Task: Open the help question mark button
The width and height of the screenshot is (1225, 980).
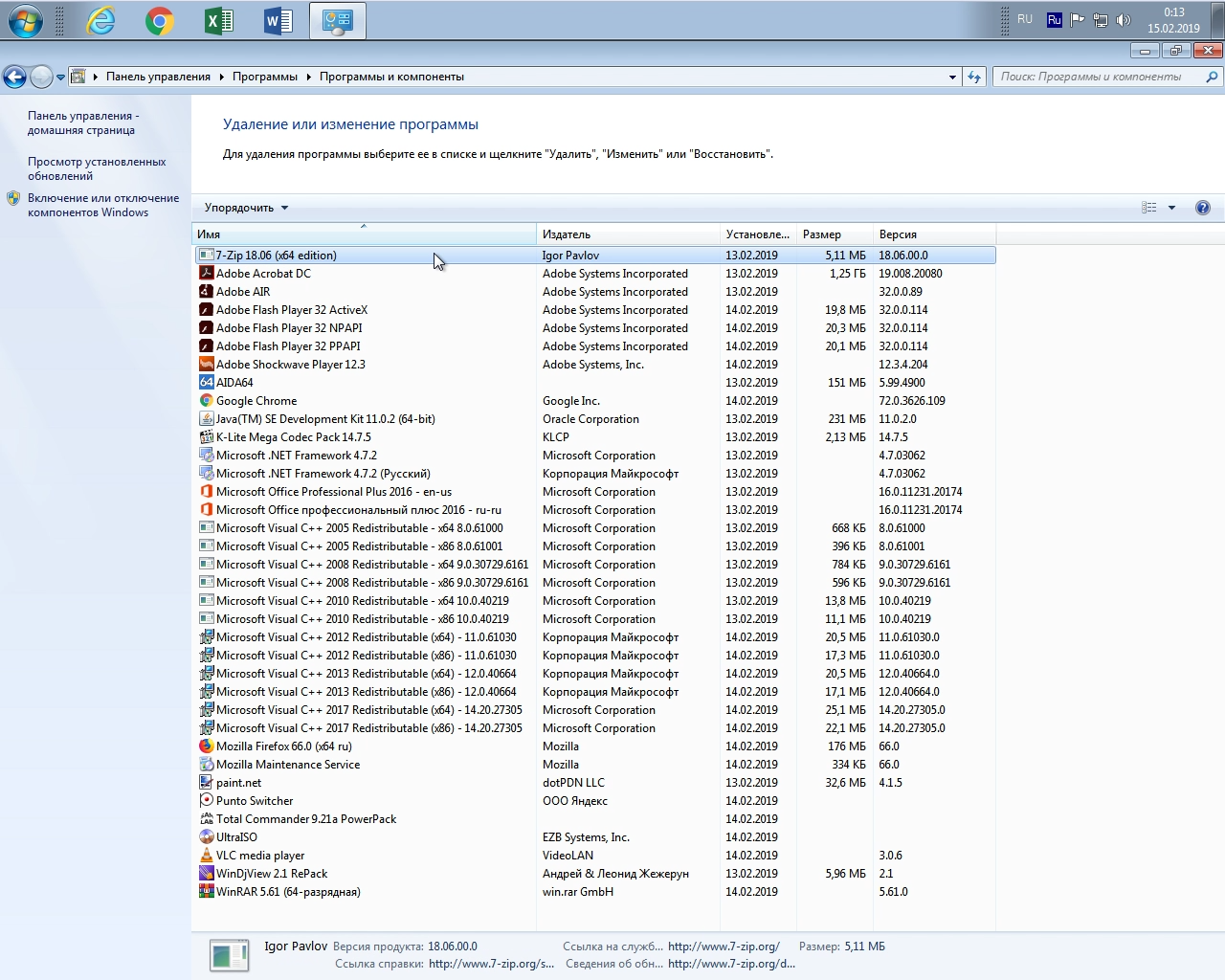Action: 1203,208
